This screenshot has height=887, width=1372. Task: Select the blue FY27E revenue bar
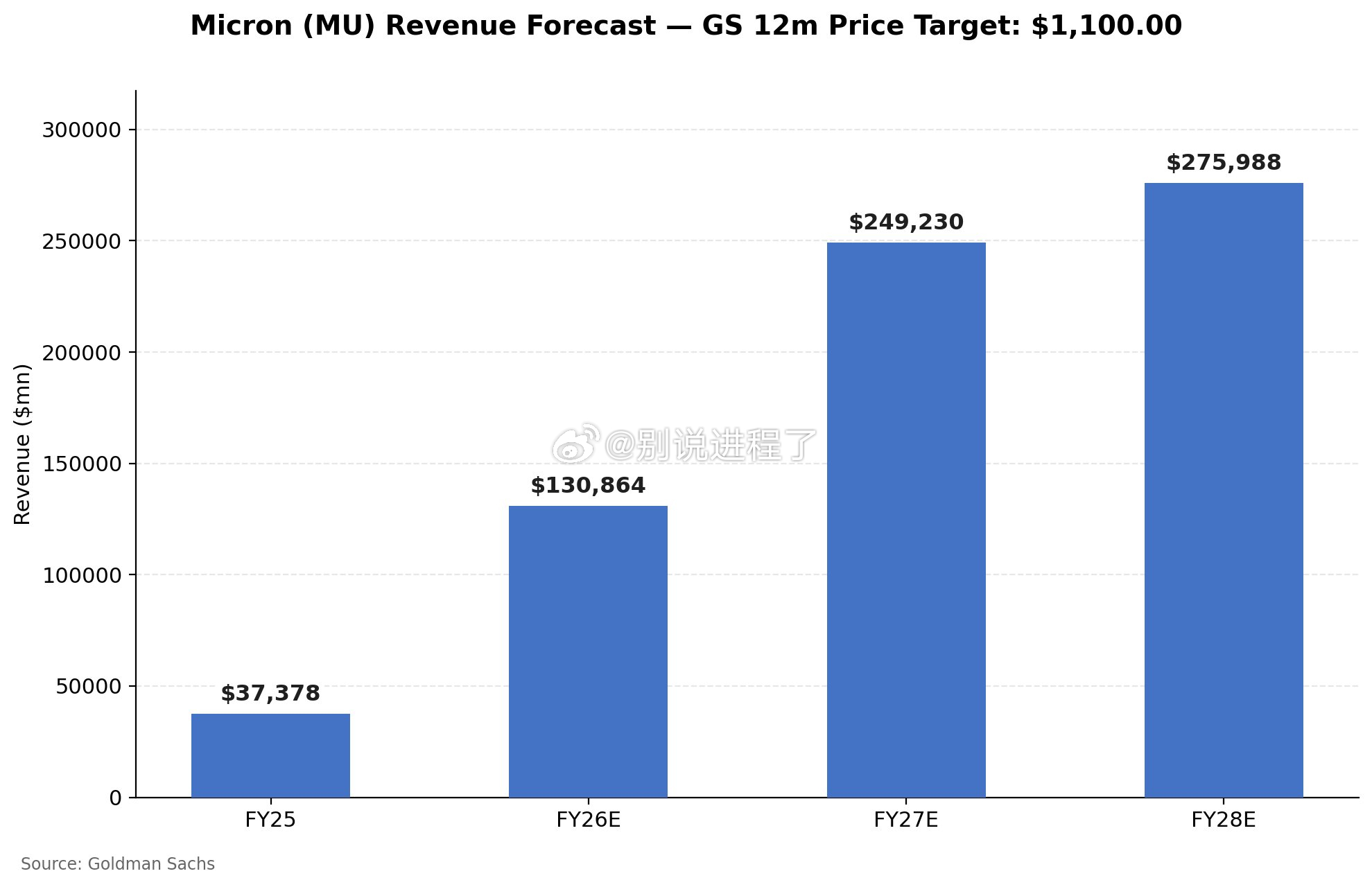pyautogui.click(x=906, y=520)
